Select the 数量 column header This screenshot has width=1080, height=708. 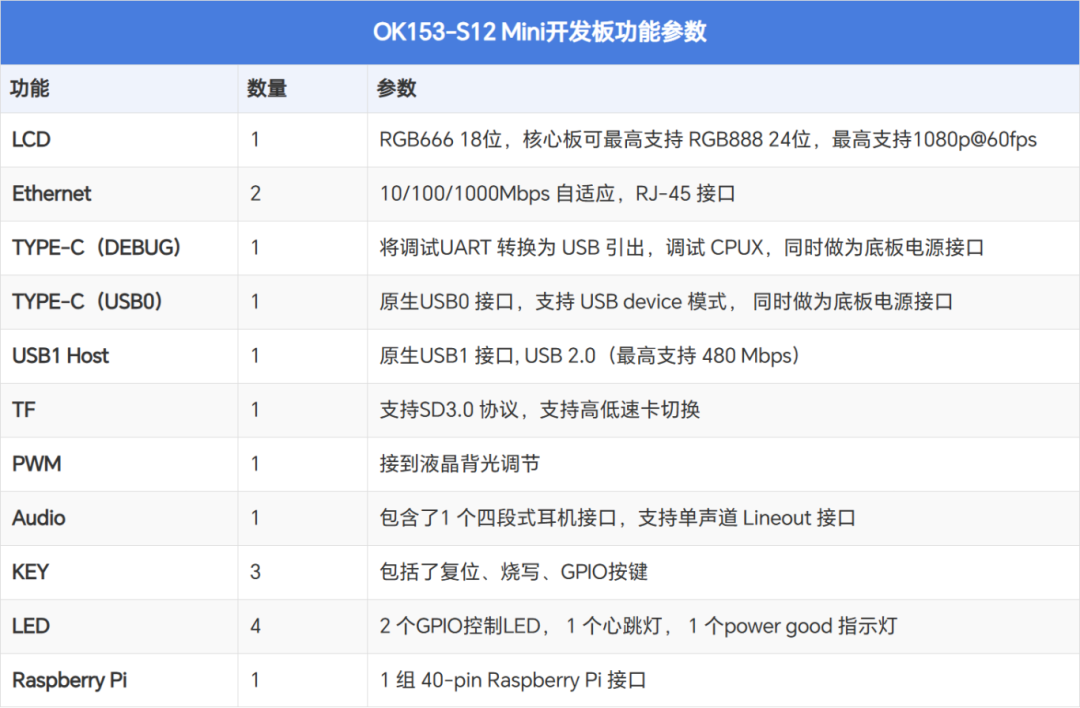point(266,89)
